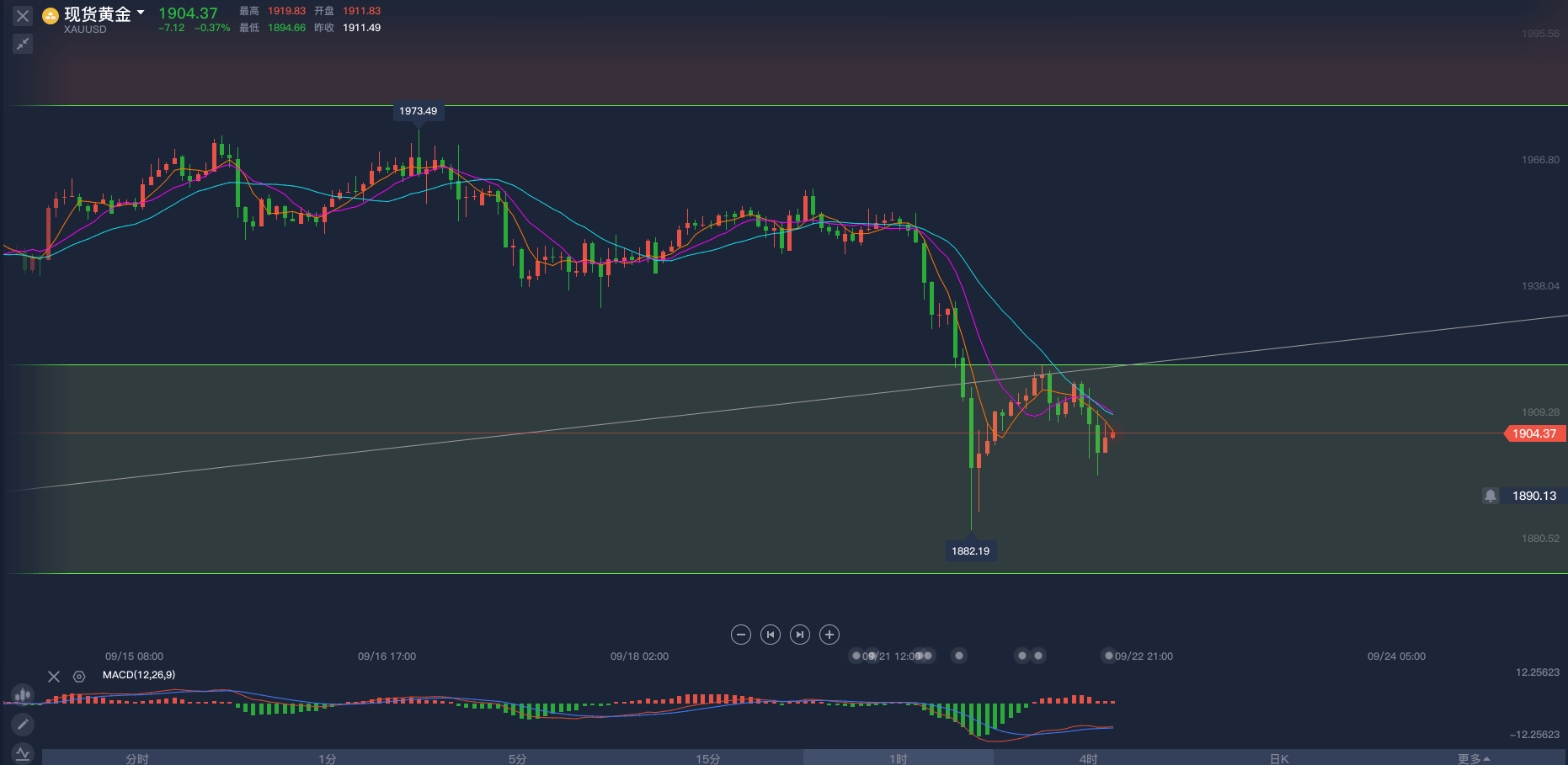Viewport: 1568px width, 765px height.
Task: Click the 最高 value 1919.83
Action: [287, 11]
